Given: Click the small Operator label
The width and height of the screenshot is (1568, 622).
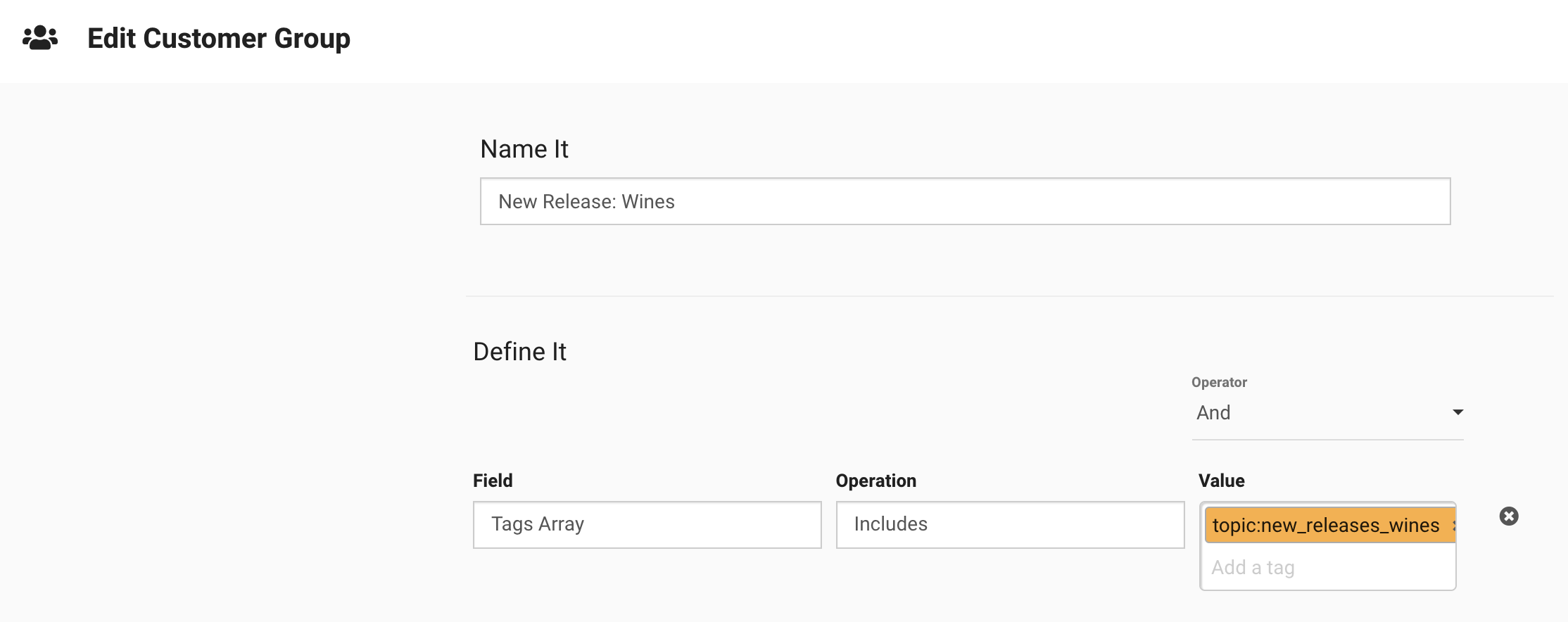Looking at the screenshot, I should (1218, 382).
